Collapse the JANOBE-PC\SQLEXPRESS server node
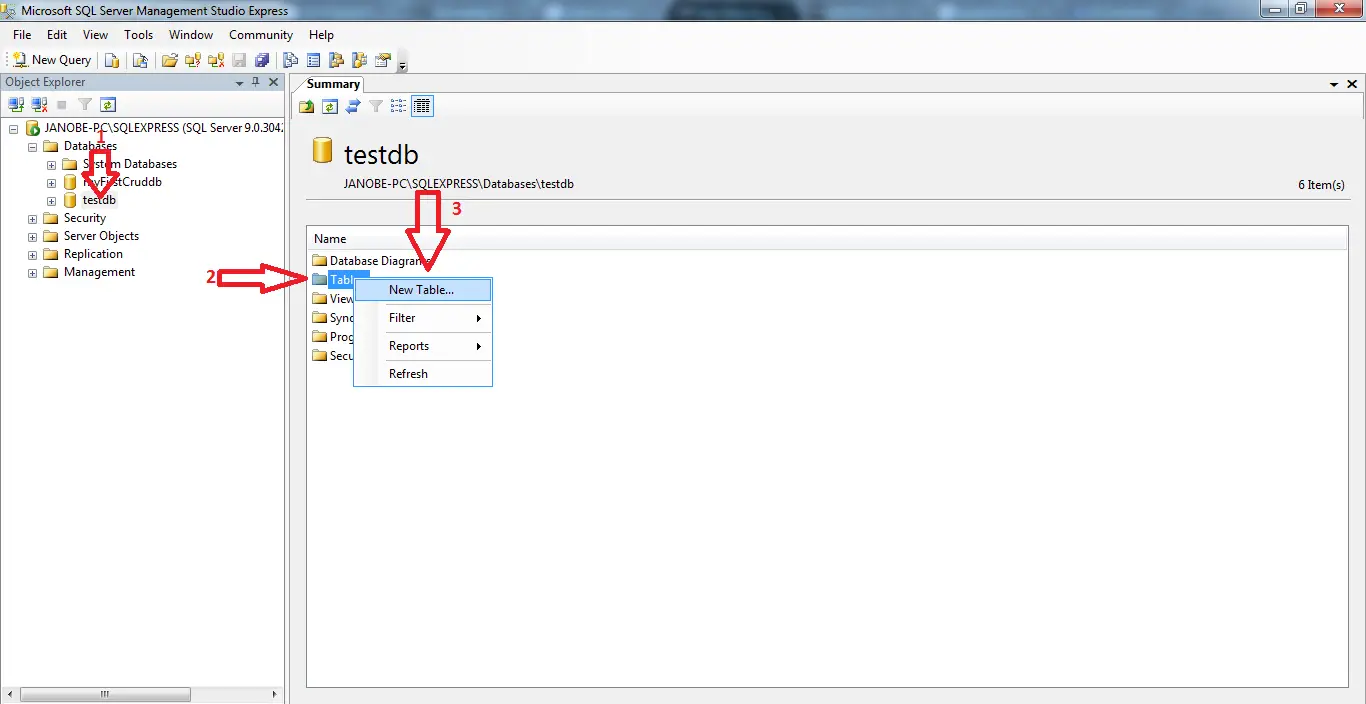The height and width of the screenshot is (704, 1366). coord(14,128)
